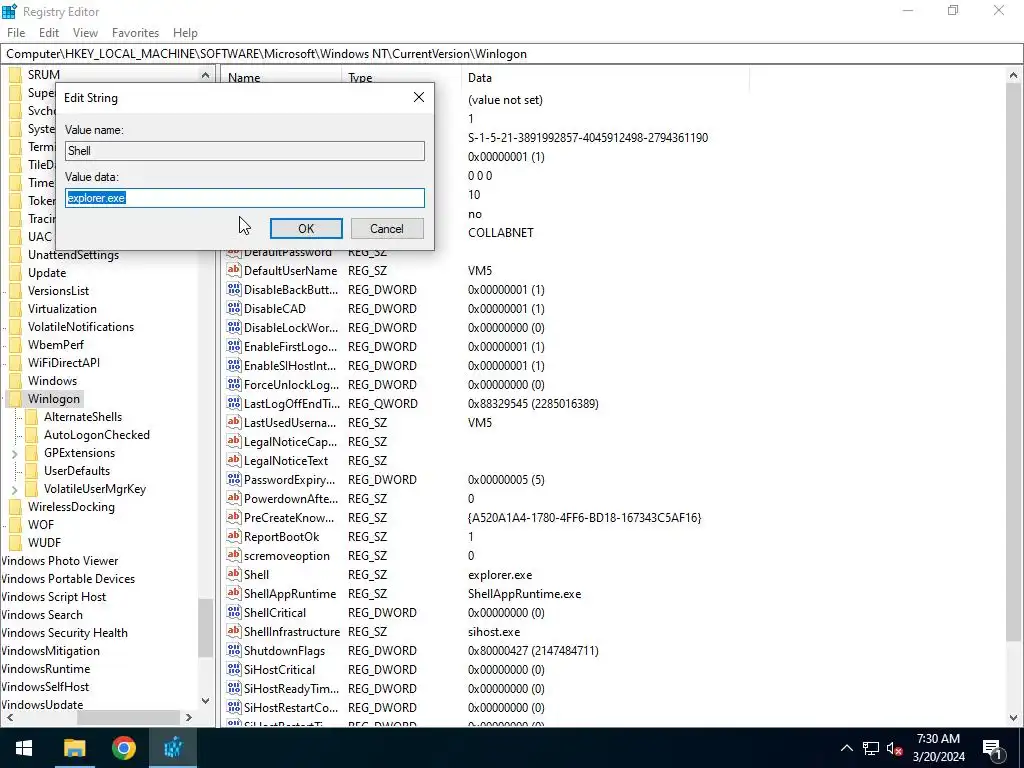The height and width of the screenshot is (768, 1024).
Task: Click the Winlogon folder icon
Action: 16,398
